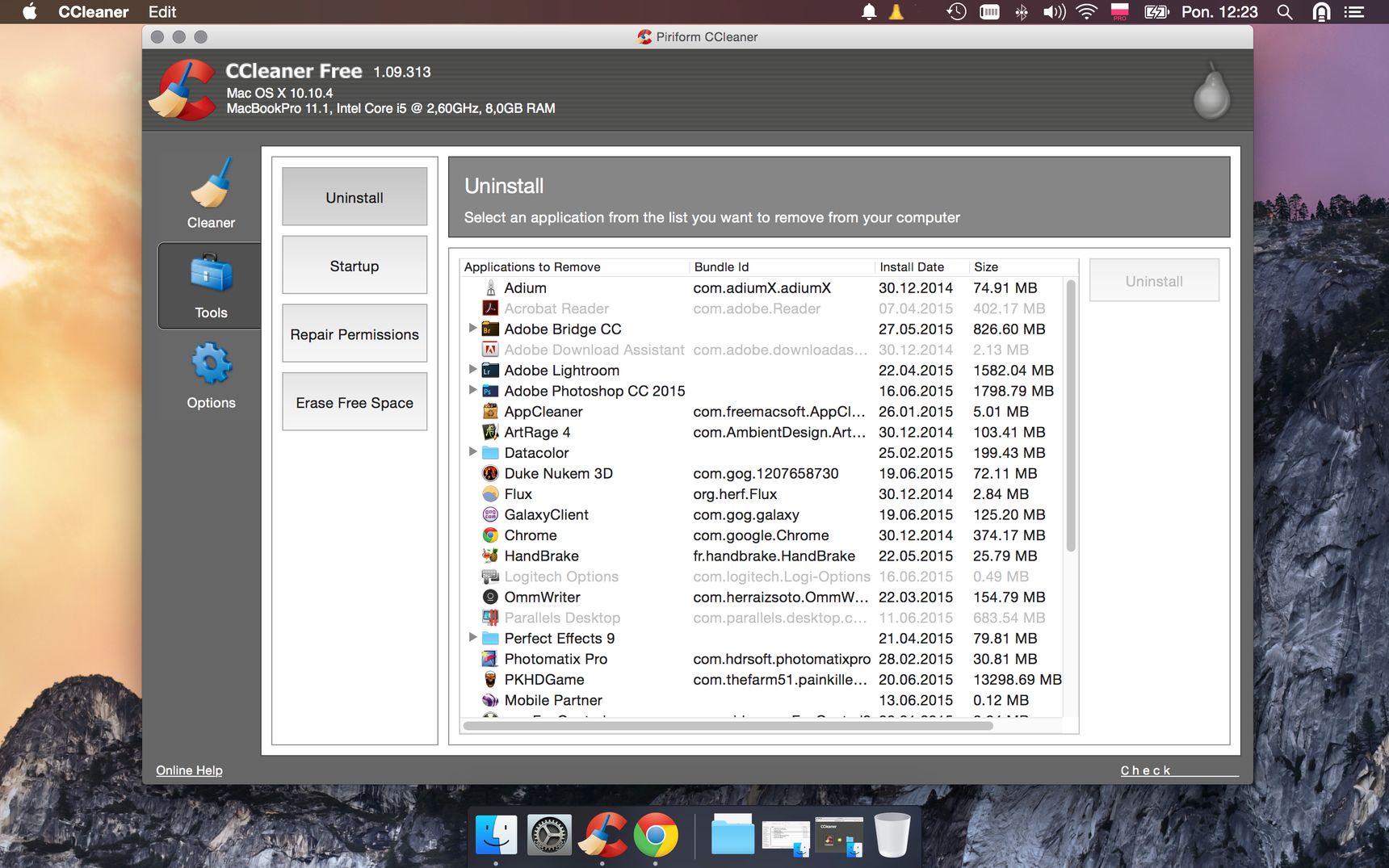The image size is (1389, 868).
Task: Expand the Perfect Effects 9 row
Action: 472,637
